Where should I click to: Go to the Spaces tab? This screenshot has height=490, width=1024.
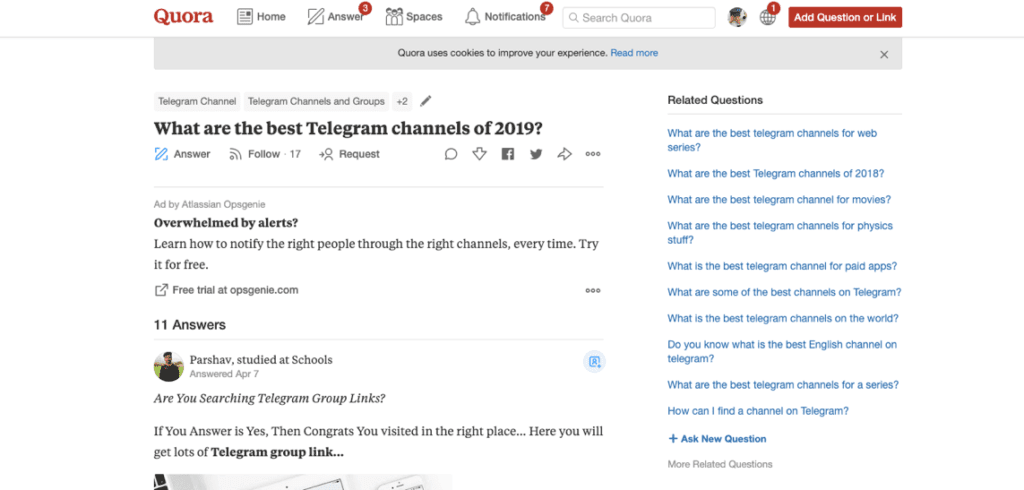pyautogui.click(x=414, y=17)
